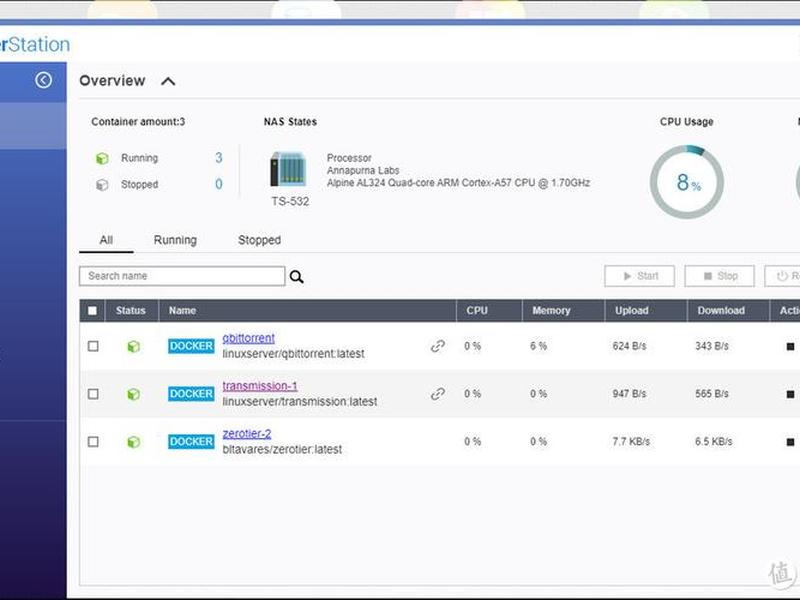
Task: Click the 6 % memory value for qbittorrent
Action: click(x=538, y=346)
